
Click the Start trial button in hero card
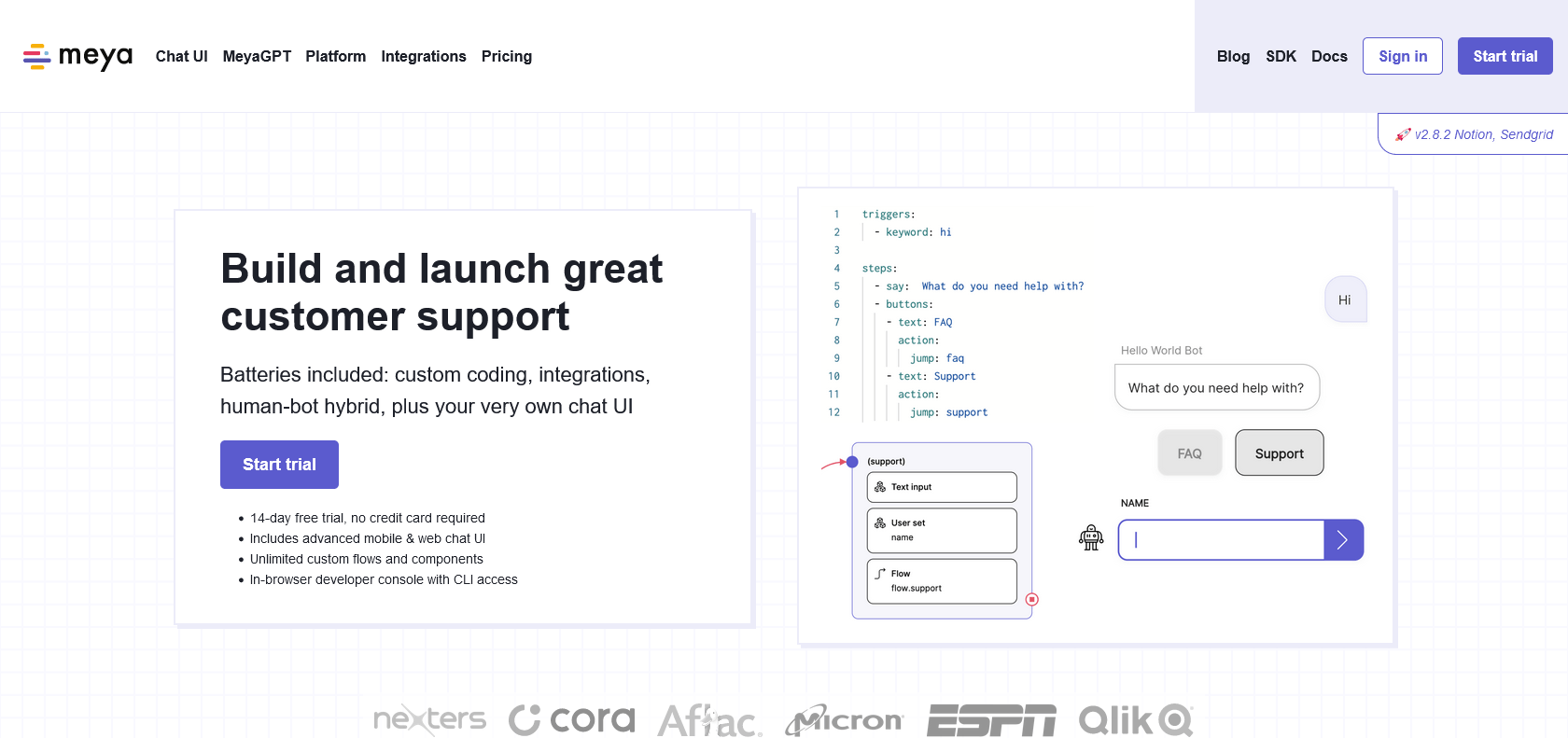point(279,465)
